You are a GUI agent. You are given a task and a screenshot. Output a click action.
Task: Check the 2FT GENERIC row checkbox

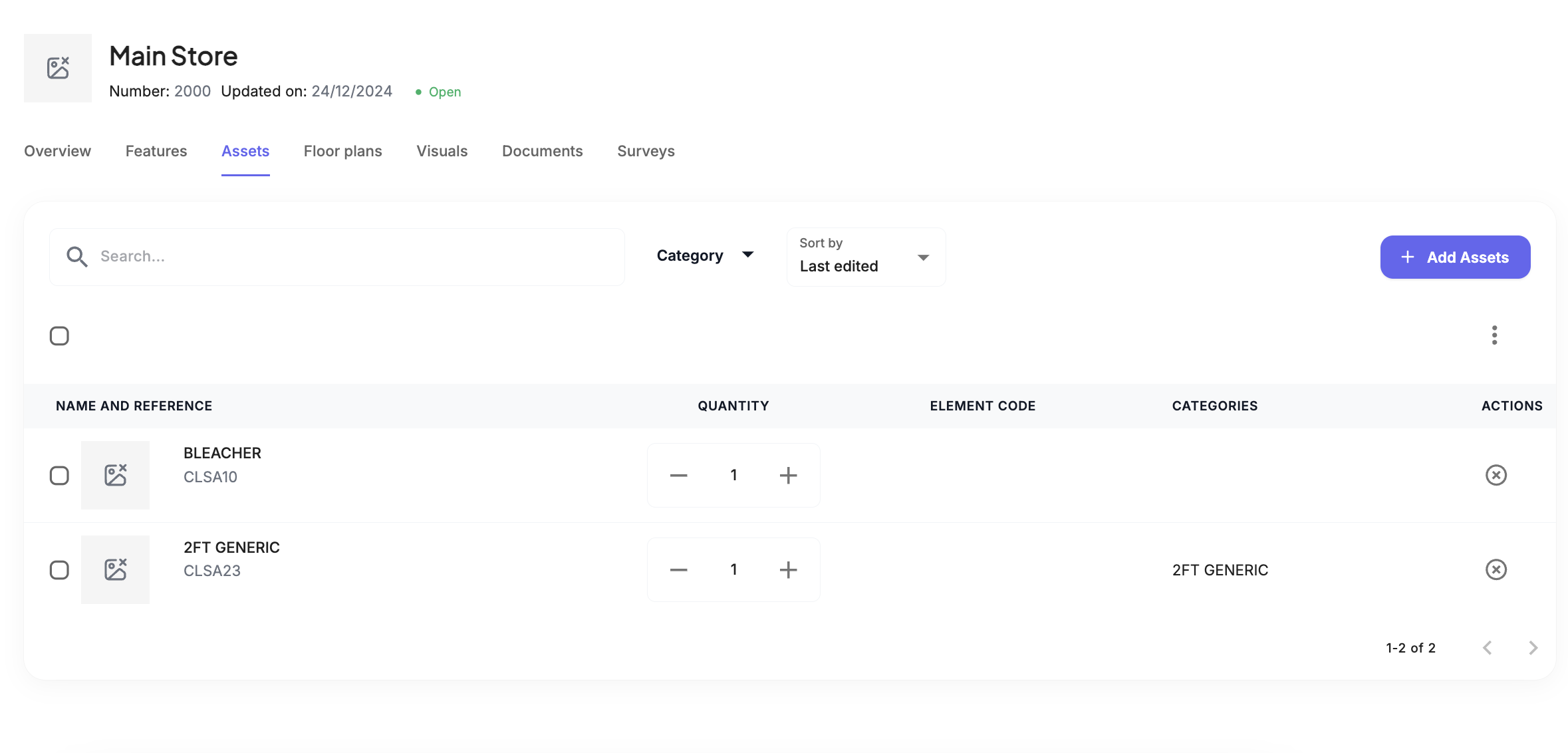click(x=59, y=570)
